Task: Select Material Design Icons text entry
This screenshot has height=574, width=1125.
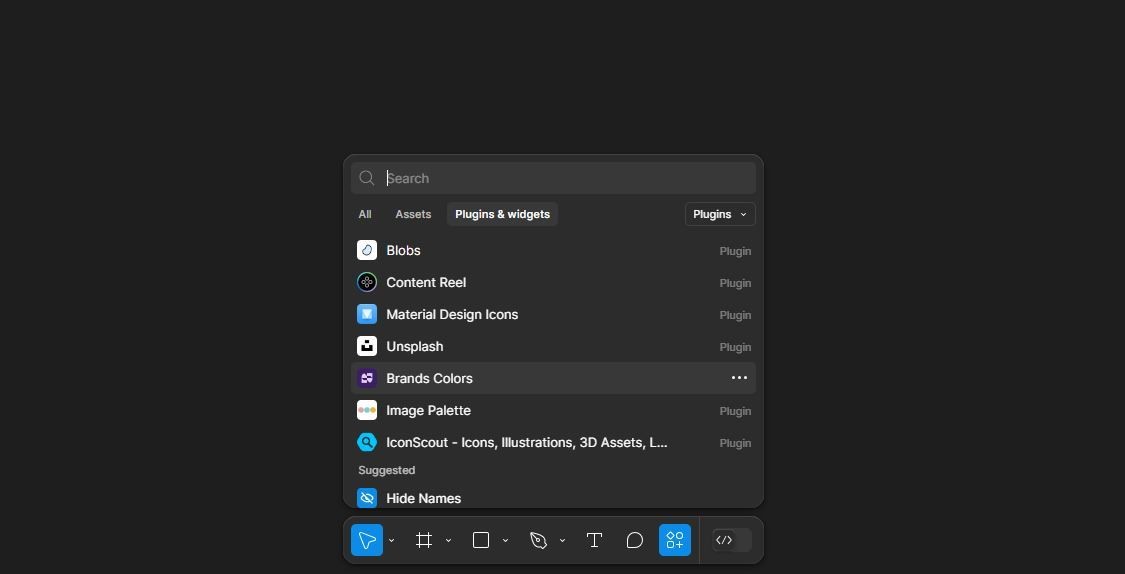Action: click(452, 314)
